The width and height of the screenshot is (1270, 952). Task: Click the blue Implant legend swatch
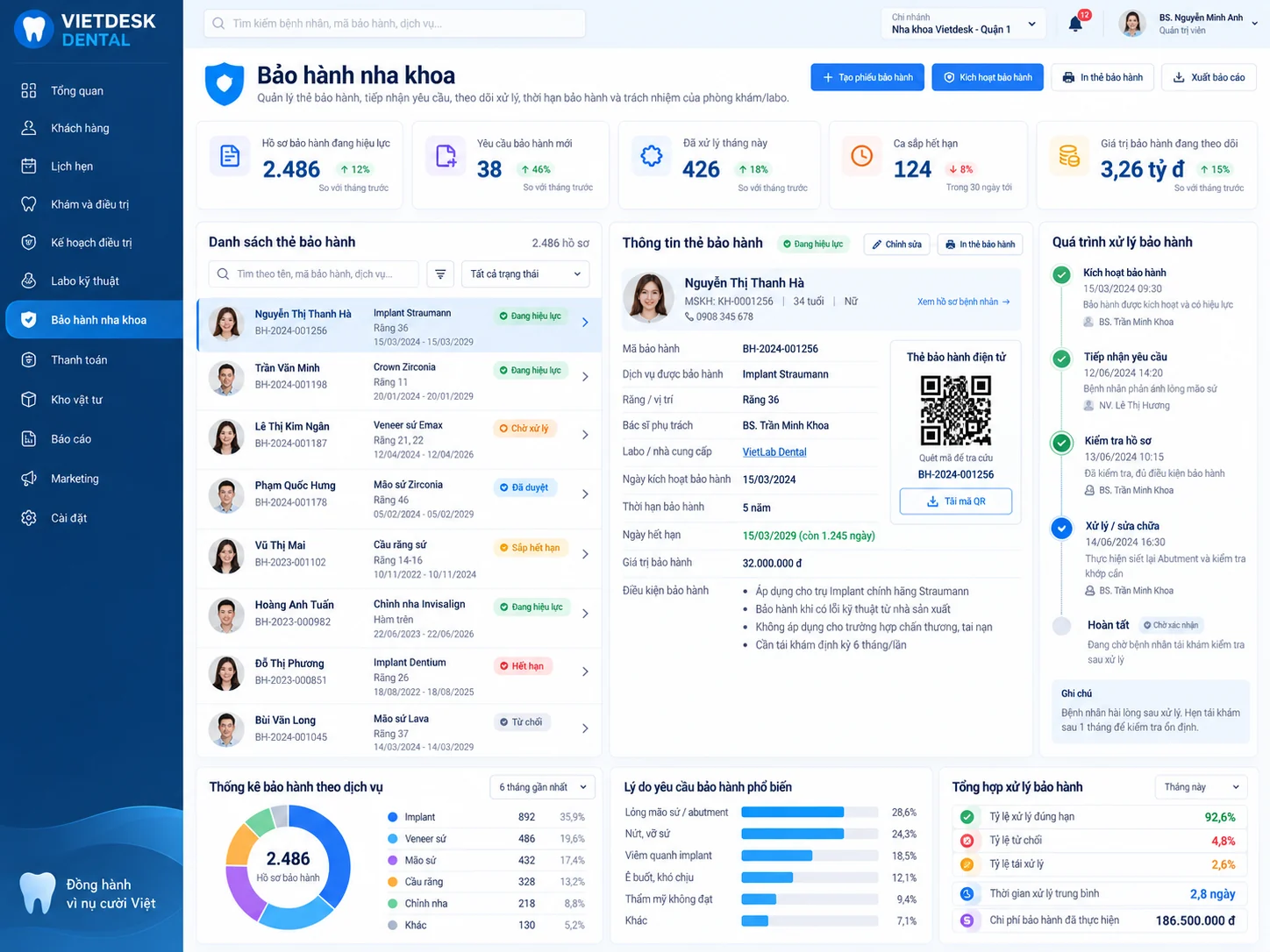(393, 817)
